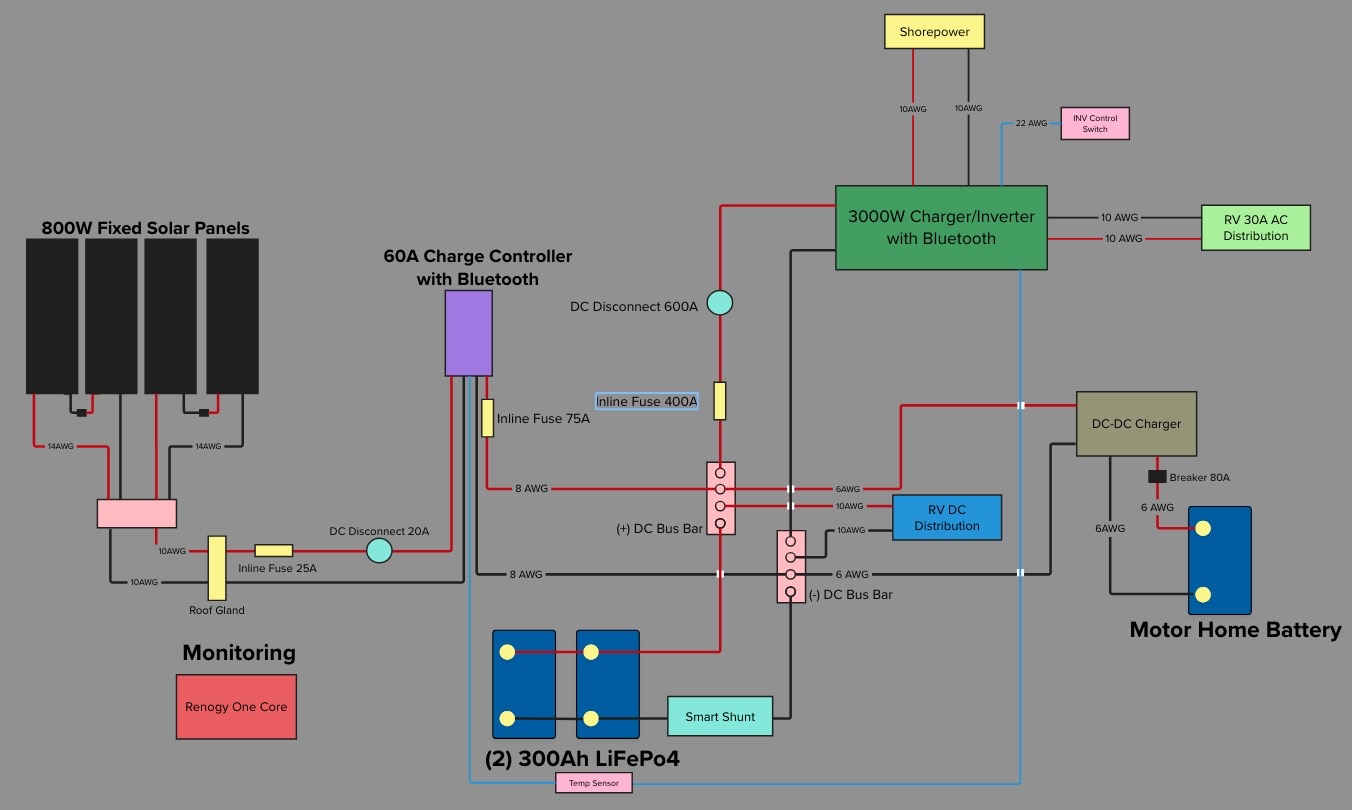The image size is (1352, 810).
Task: Click the DC Disconnect 20A circle
Action: coord(379,550)
